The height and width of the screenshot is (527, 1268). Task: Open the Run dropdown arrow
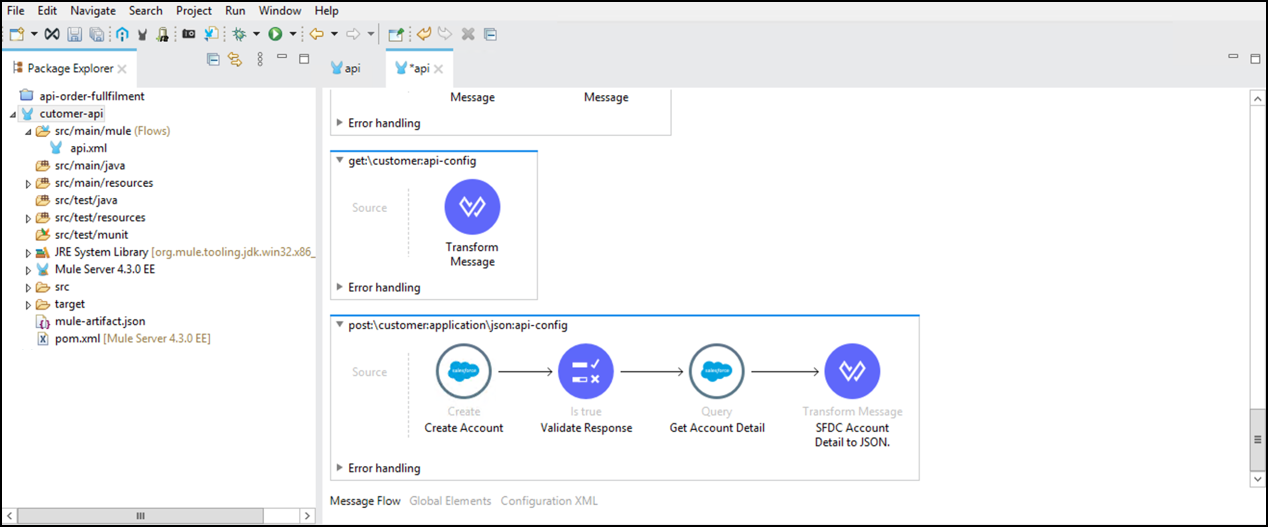[293, 34]
